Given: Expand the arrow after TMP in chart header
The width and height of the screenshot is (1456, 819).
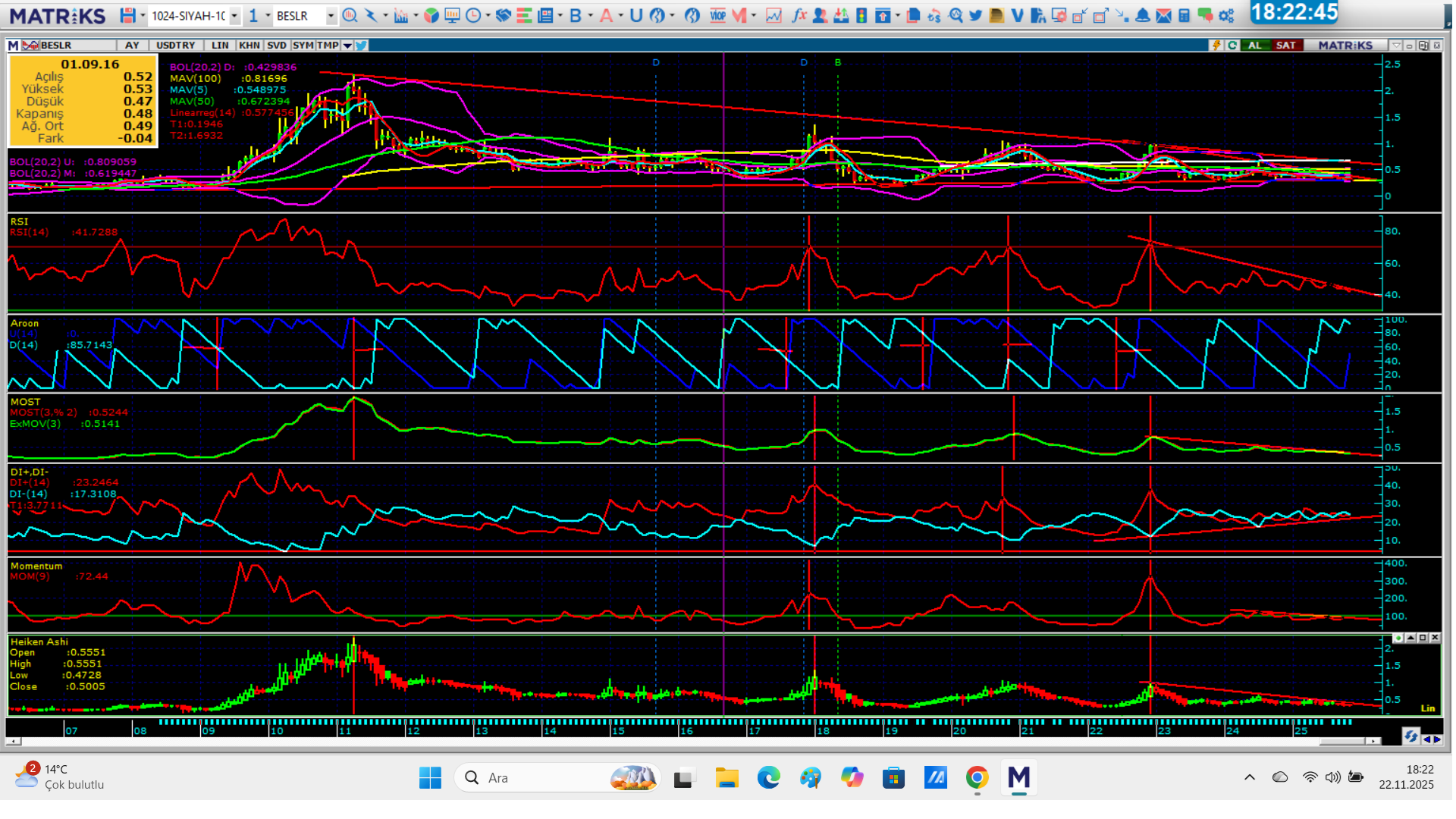Looking at the screenshot, I should coord(347,45).
